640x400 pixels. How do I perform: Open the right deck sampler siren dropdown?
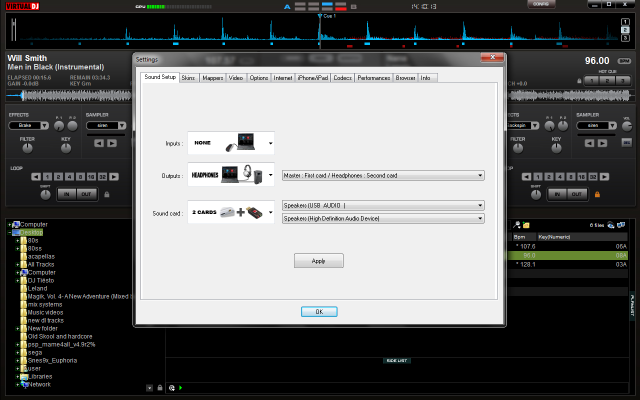[613, 125]
